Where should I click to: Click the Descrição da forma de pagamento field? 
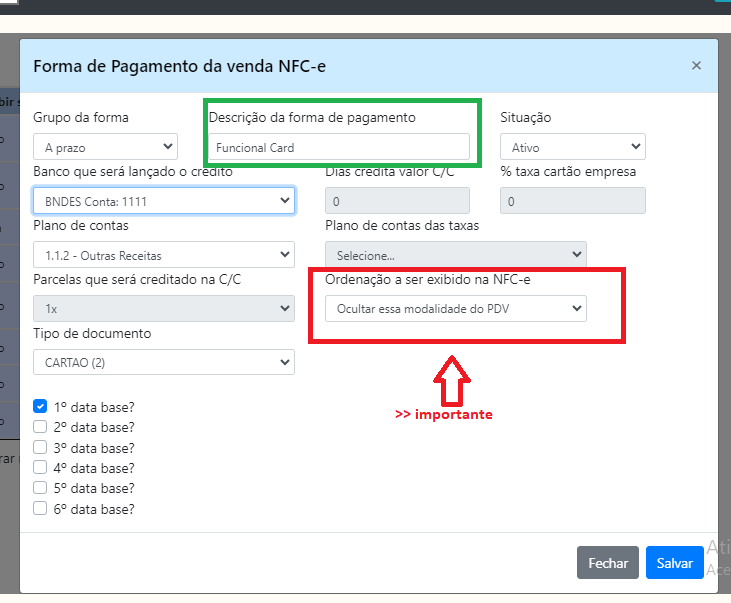click(x=338, y=147)
